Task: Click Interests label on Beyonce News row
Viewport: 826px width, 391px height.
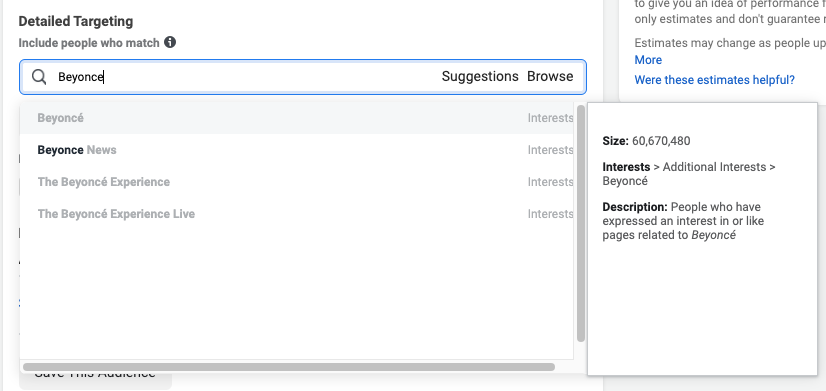Action: (x=550, y=150)
